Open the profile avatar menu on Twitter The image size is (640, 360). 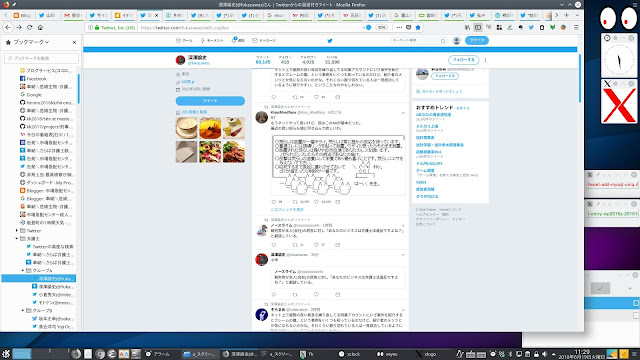[x=456, y=40]
